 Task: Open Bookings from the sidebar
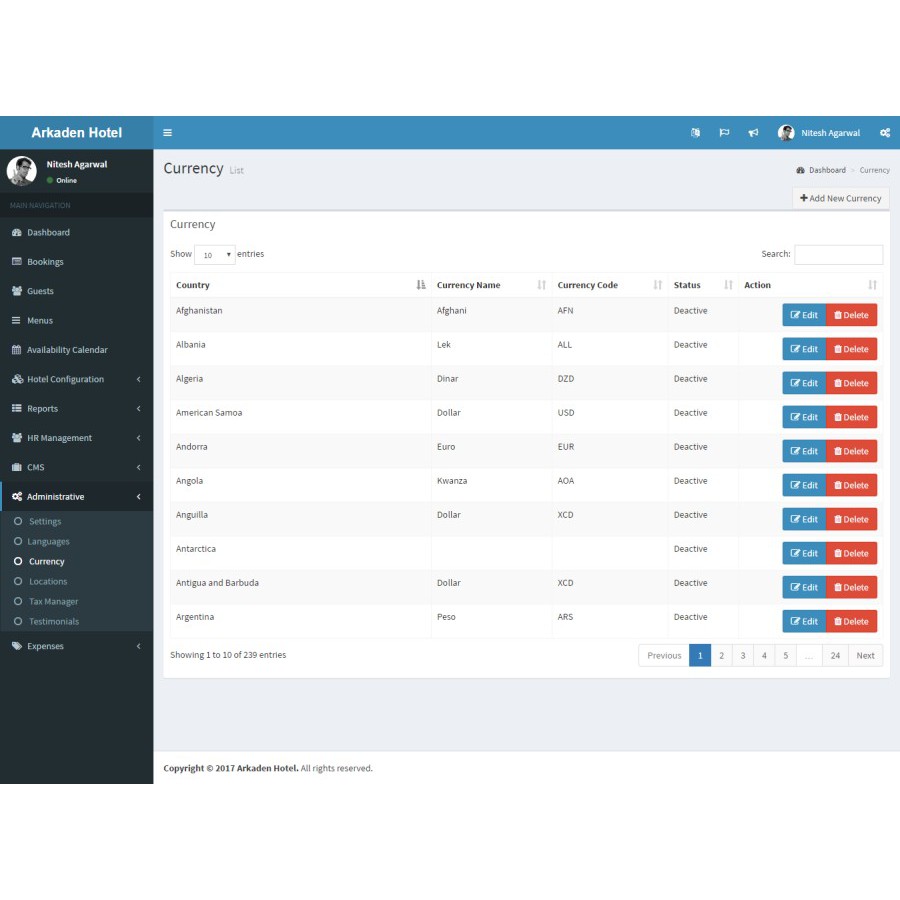(45, 262)
